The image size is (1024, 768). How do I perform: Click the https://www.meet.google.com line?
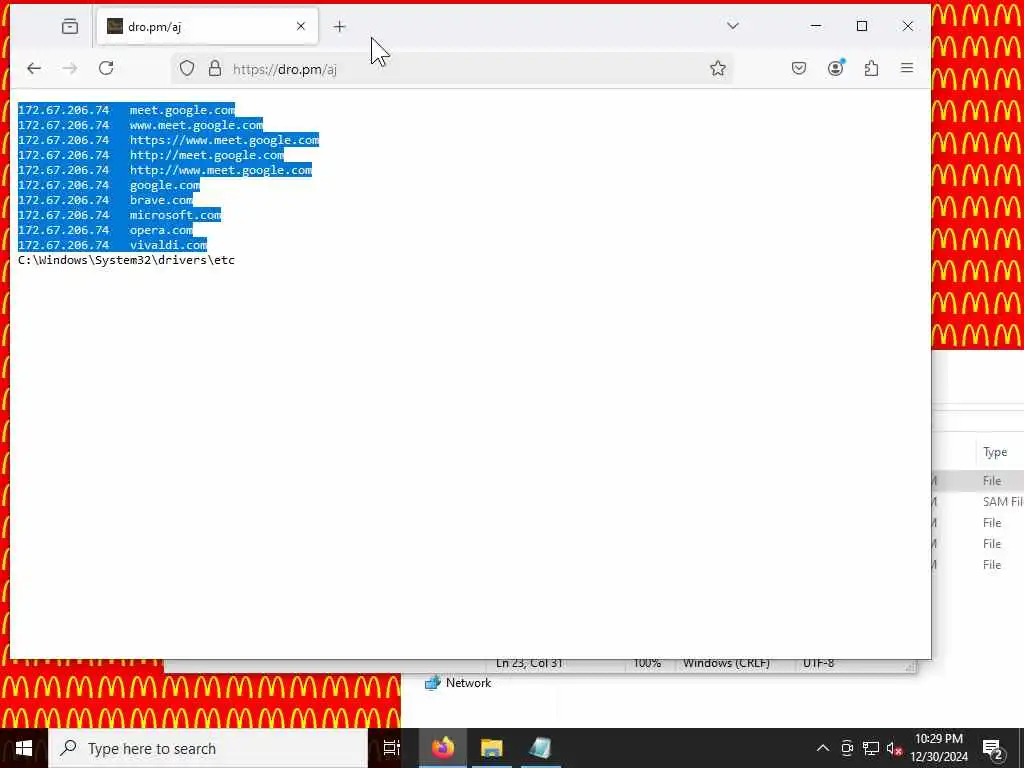pos(168,140)
